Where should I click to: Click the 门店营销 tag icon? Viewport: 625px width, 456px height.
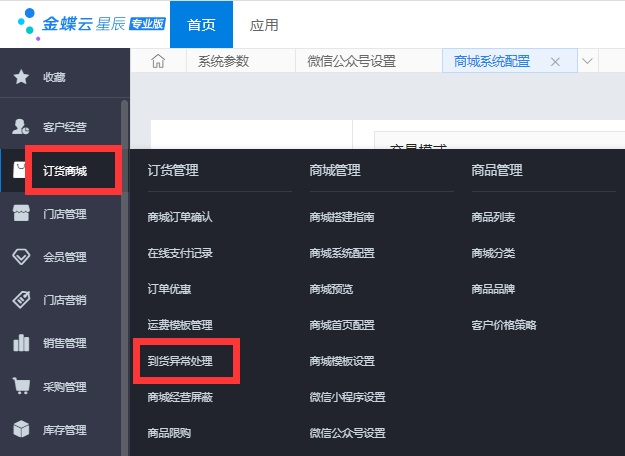point(20,299)
